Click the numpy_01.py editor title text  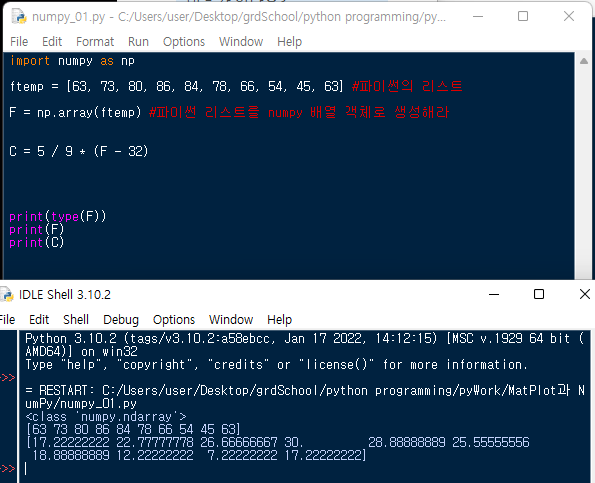coord(239,17)
